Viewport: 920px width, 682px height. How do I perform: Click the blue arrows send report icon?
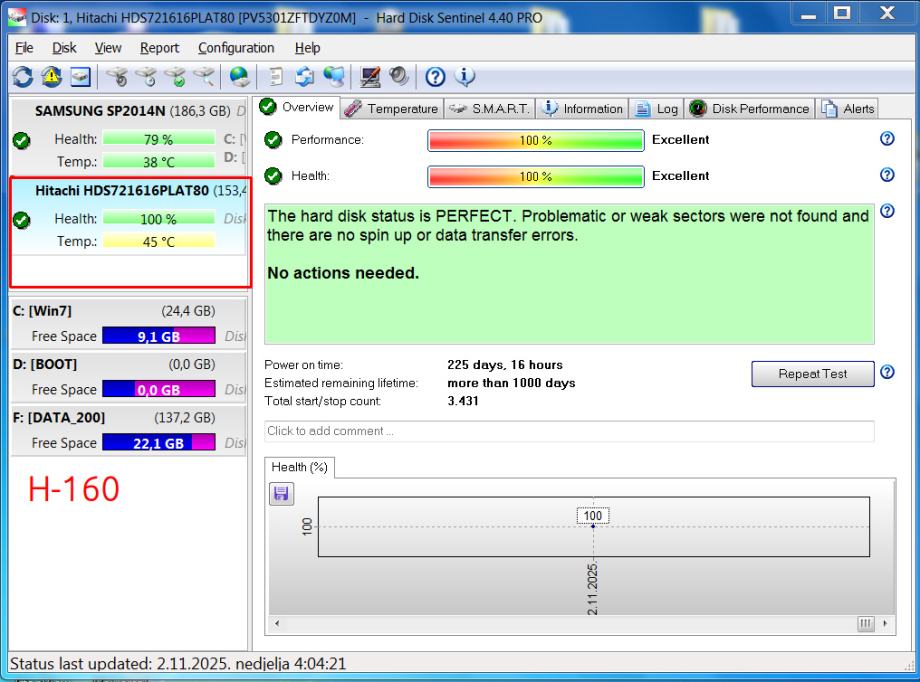pos(305,76)
